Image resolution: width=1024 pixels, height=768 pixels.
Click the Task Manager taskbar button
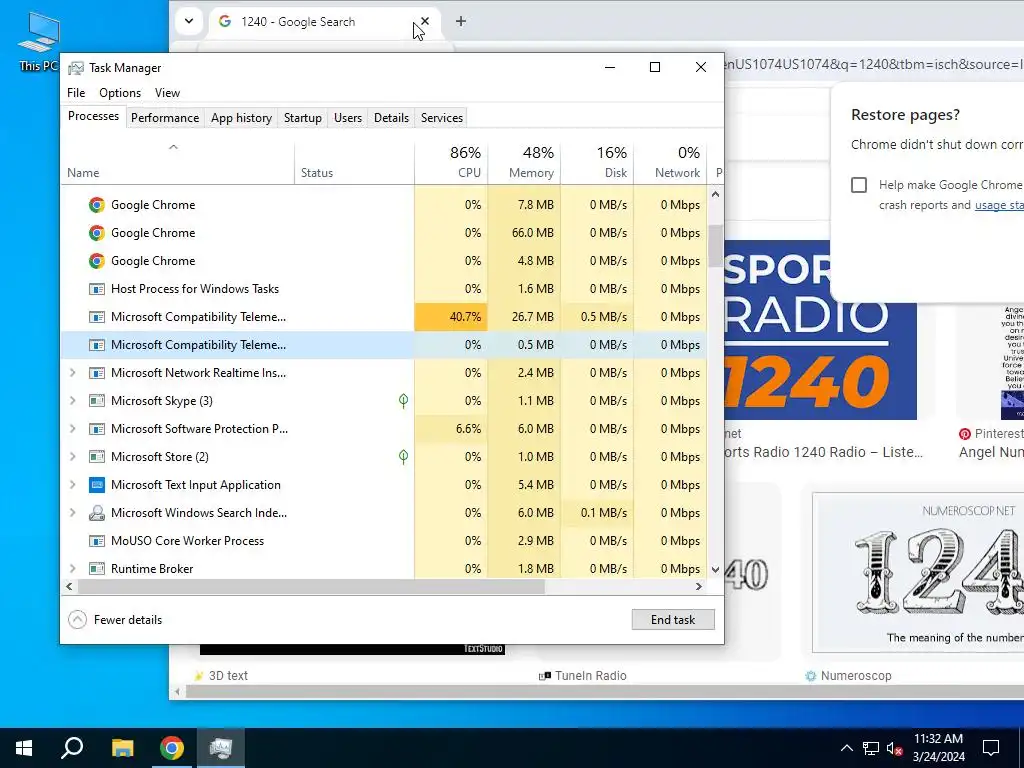[221, 748]
